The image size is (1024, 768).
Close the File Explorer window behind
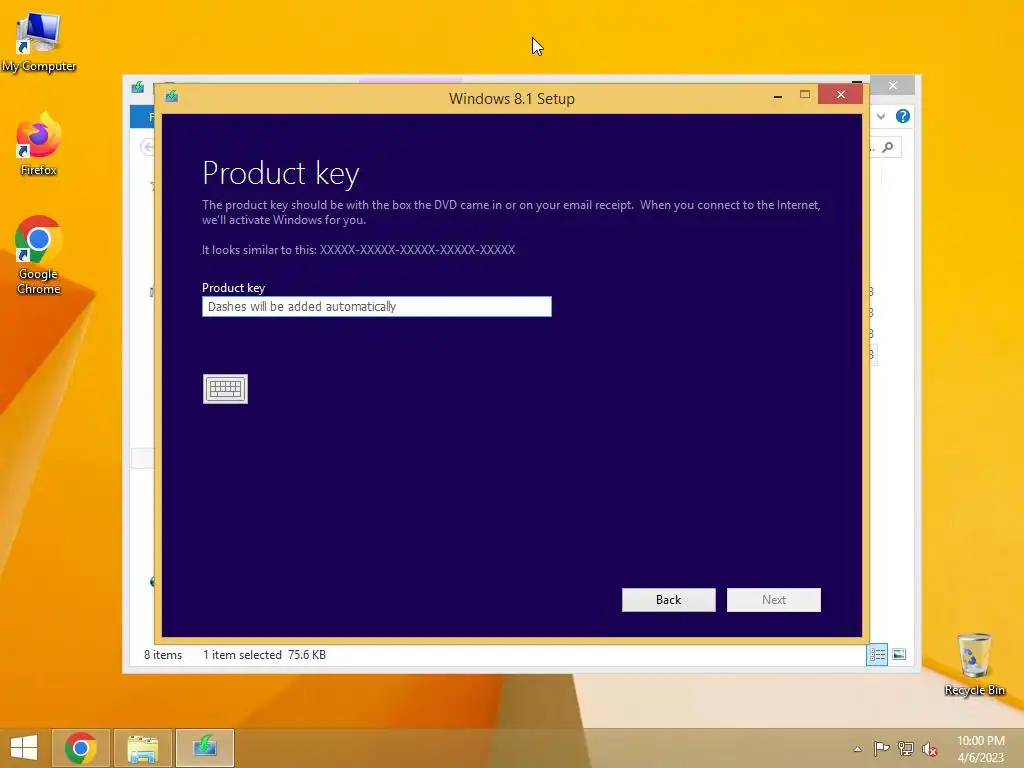(x=893, y=86)
